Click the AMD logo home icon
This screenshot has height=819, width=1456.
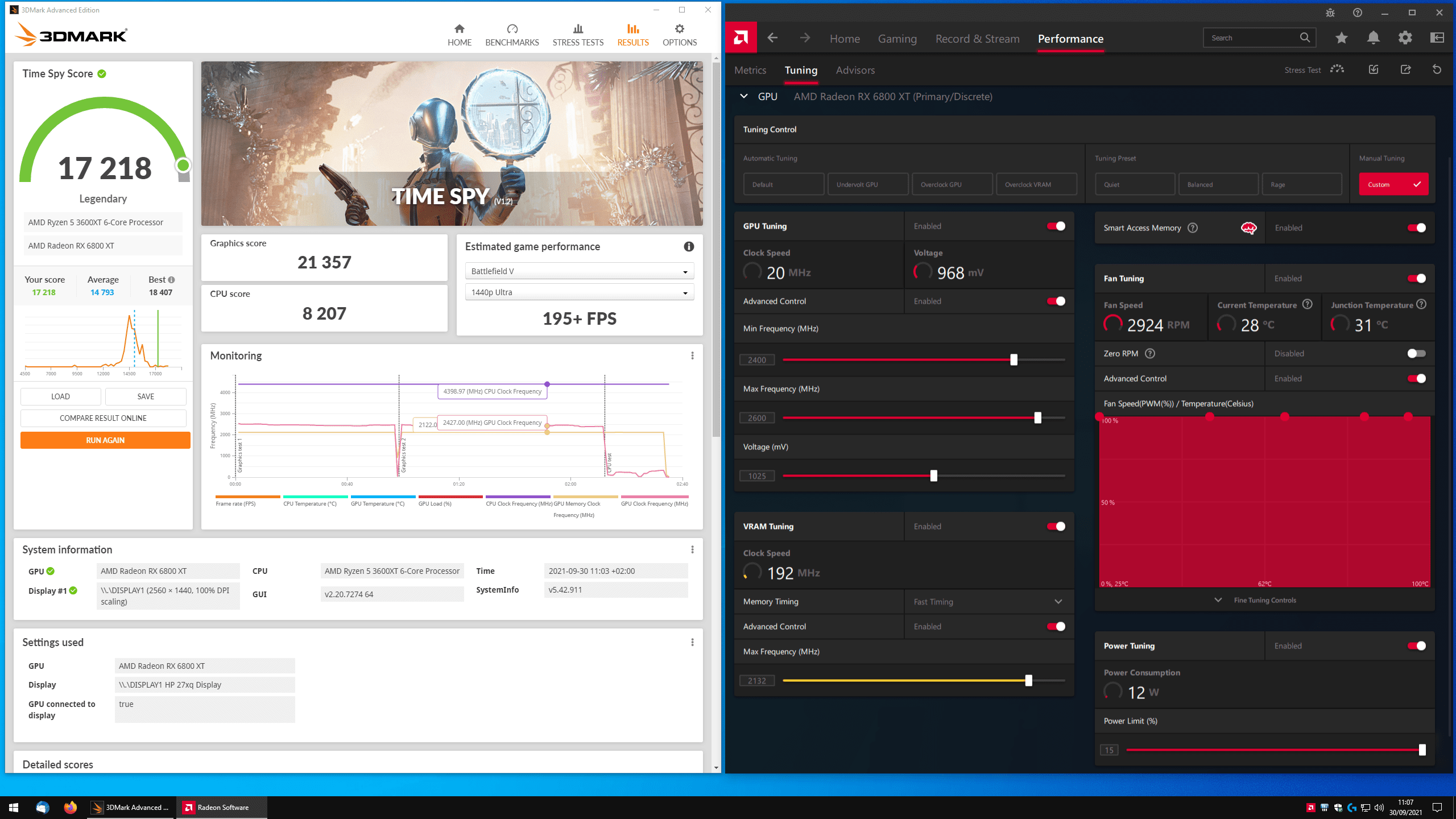coord(741,38)
